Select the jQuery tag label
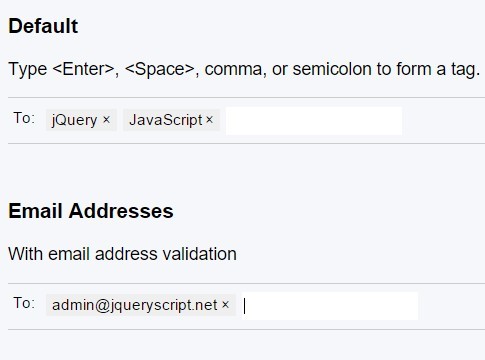 click(x=74, y=120)
